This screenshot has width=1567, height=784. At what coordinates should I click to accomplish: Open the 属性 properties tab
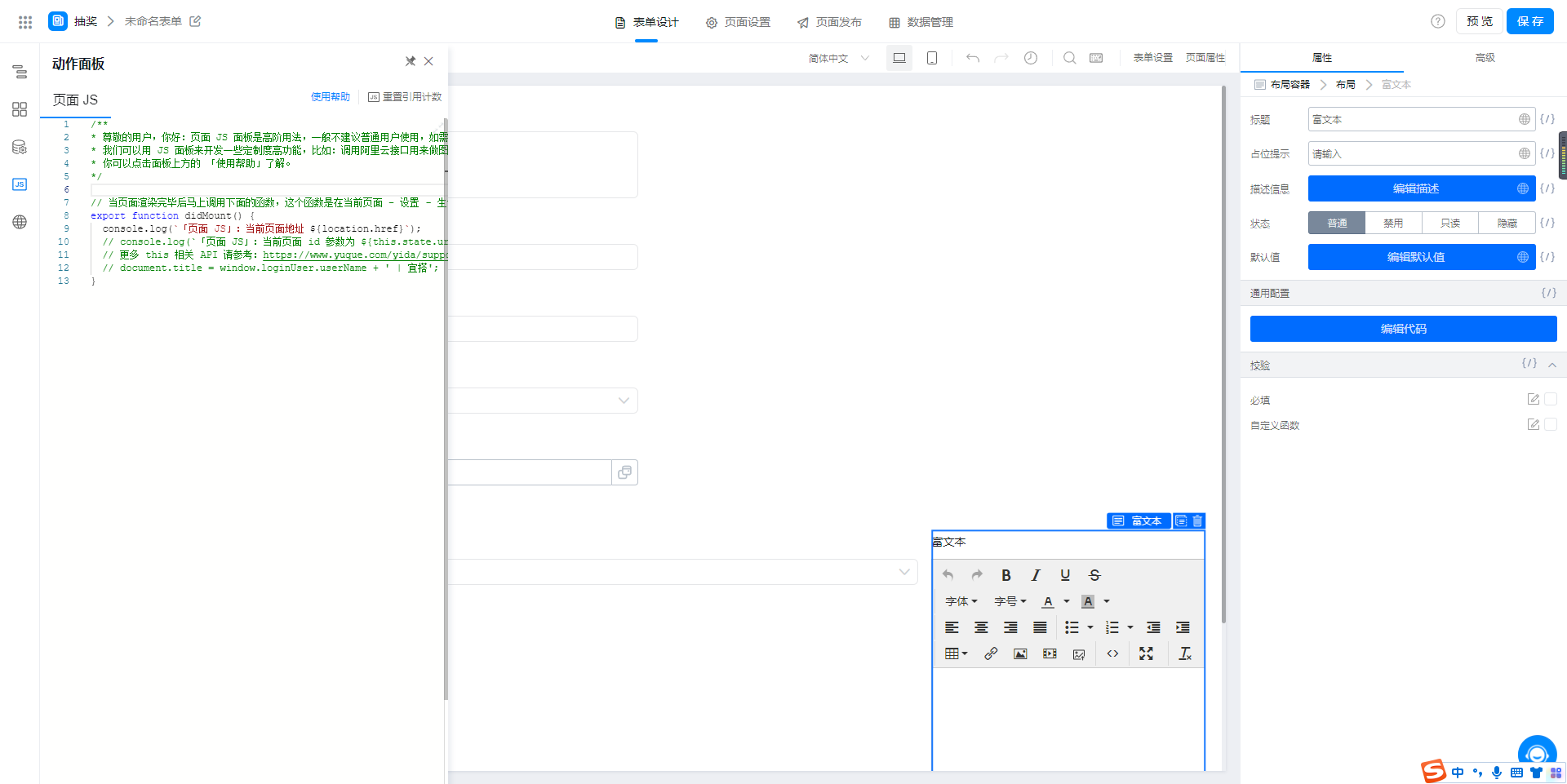(1322, 58)
